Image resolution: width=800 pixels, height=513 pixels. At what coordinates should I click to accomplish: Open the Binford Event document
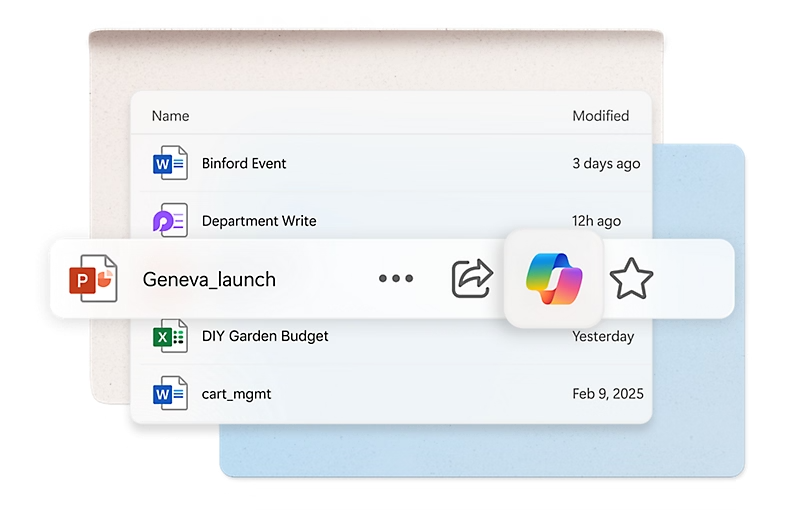(x=244, y=163)
